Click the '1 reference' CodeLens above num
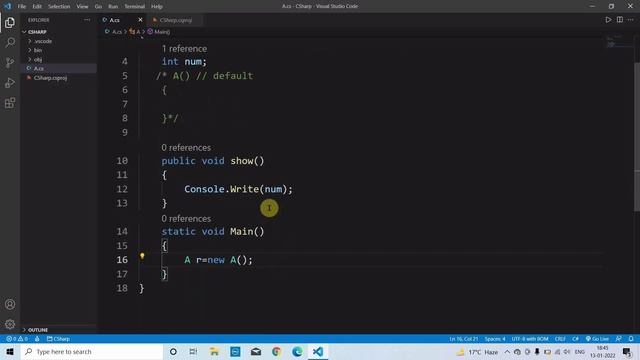640x360 pixels. pos(184,49)
